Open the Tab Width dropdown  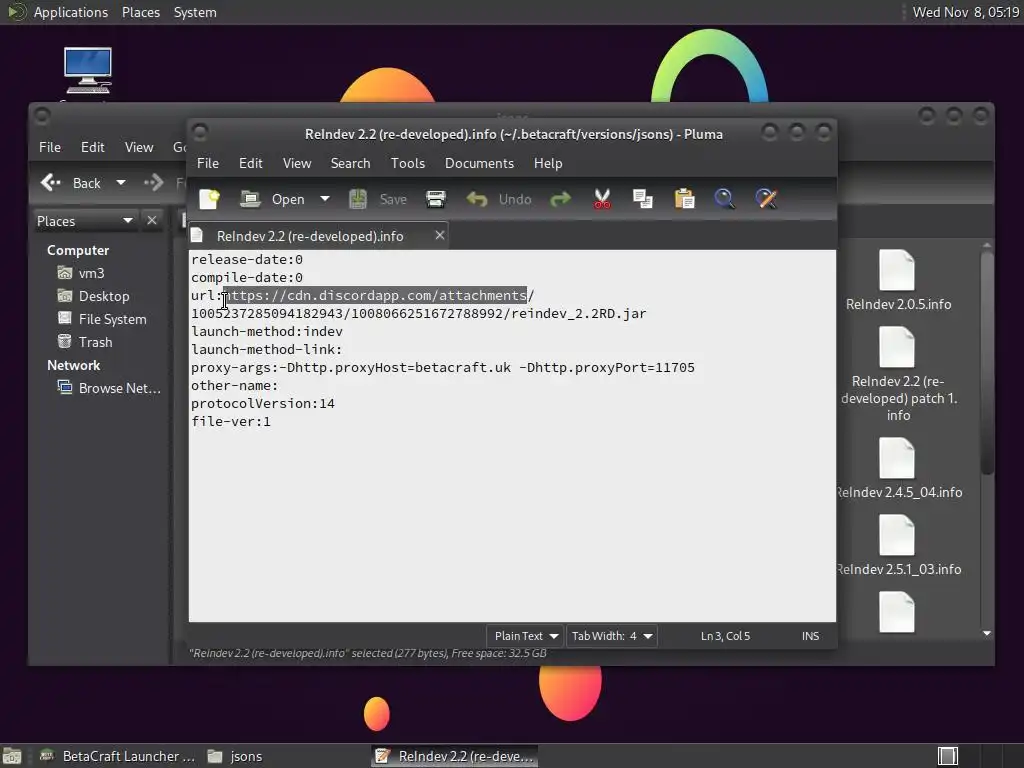tap(611, 635)
